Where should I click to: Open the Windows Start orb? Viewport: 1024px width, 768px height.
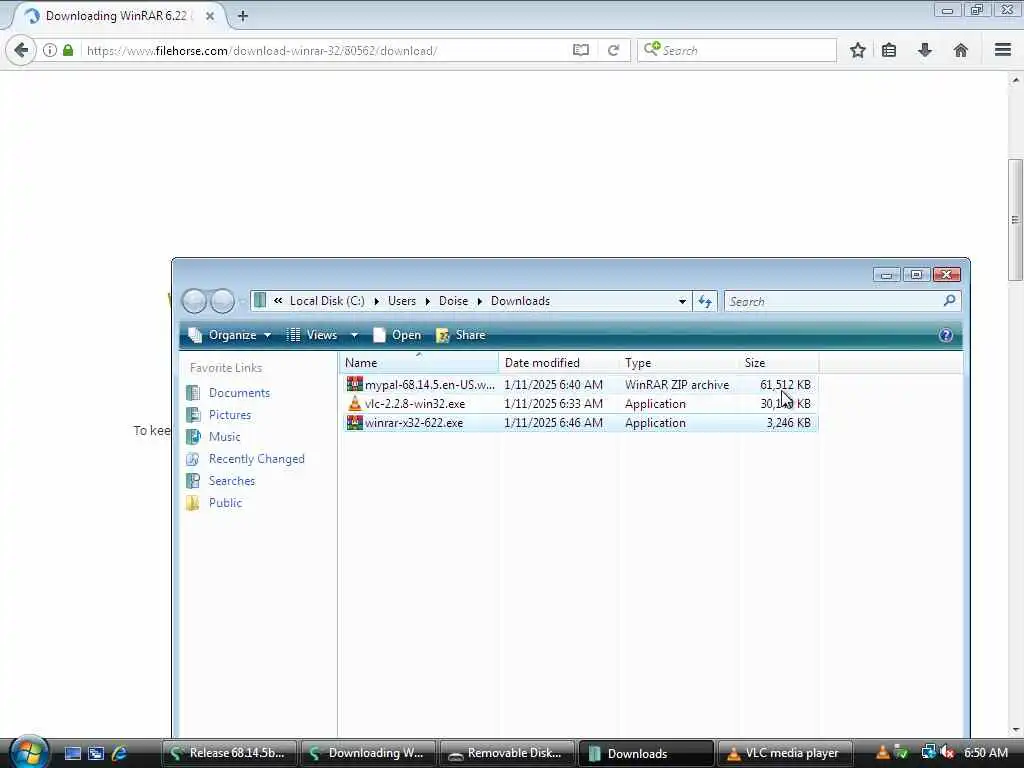(28, 753)
